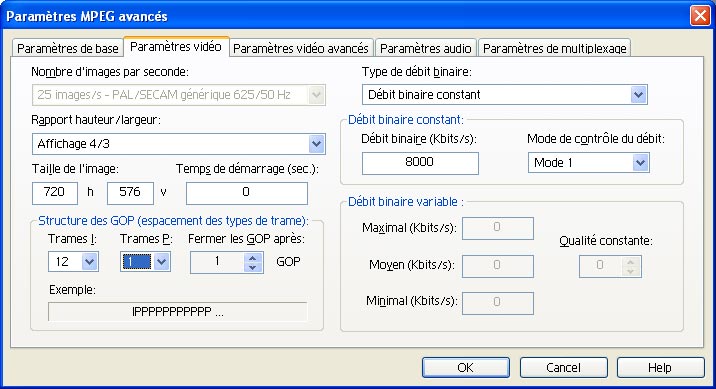Click the Débit binaire (Kbits/s) field
The image size is (716, 389).
[x=420, y=163]
